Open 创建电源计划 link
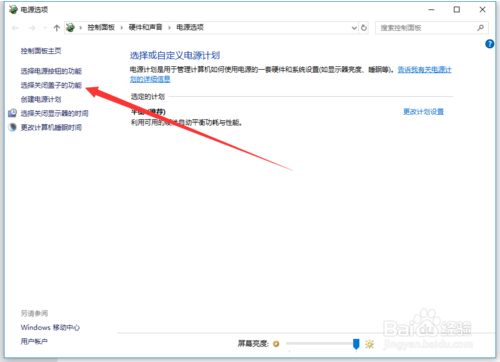 [41, 99]
